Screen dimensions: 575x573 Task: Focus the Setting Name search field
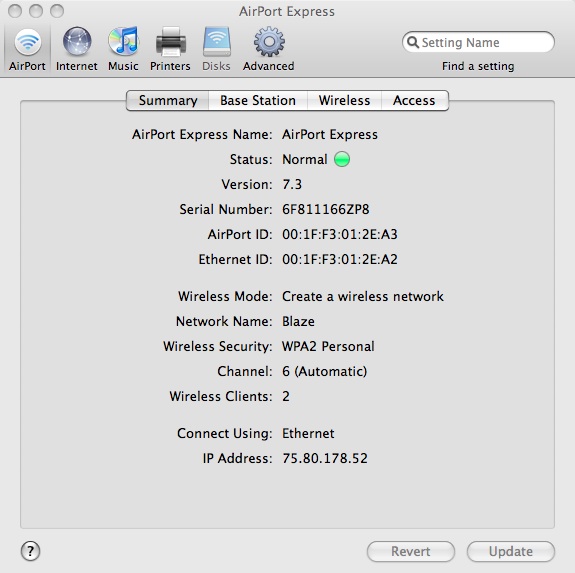pyautogui.click(x=478, y=42)
